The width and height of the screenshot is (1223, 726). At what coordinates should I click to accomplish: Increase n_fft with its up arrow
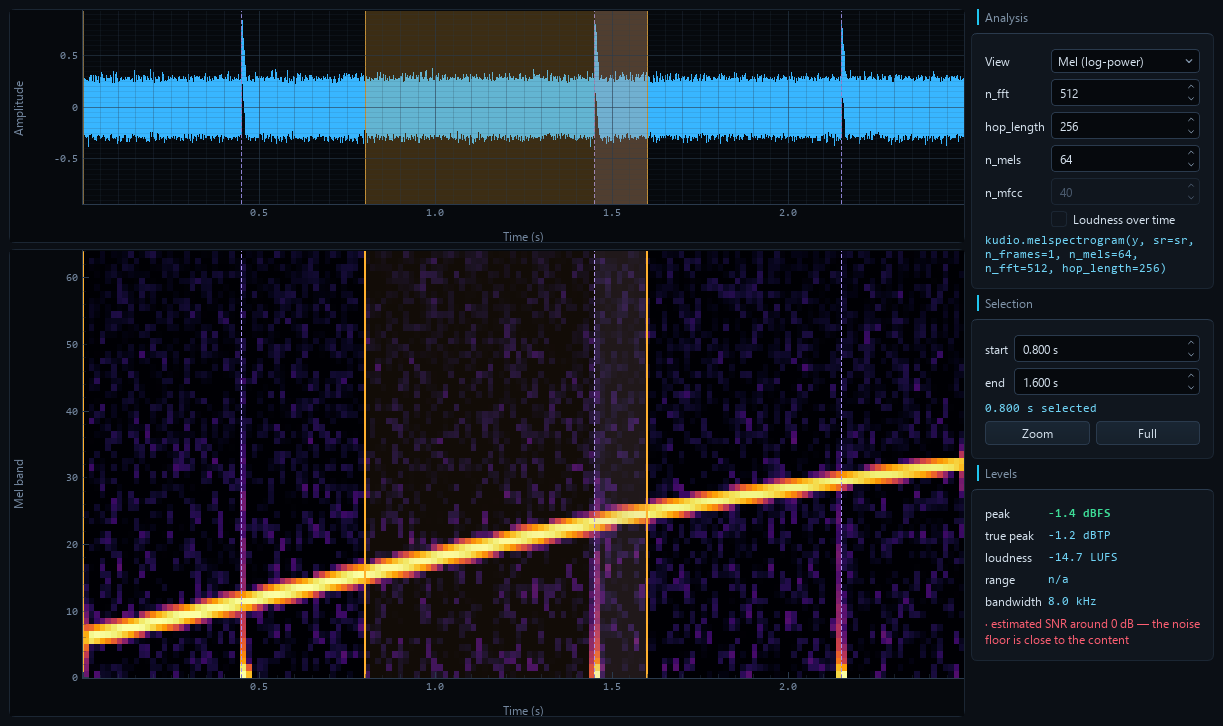(x=1190, y=88)
